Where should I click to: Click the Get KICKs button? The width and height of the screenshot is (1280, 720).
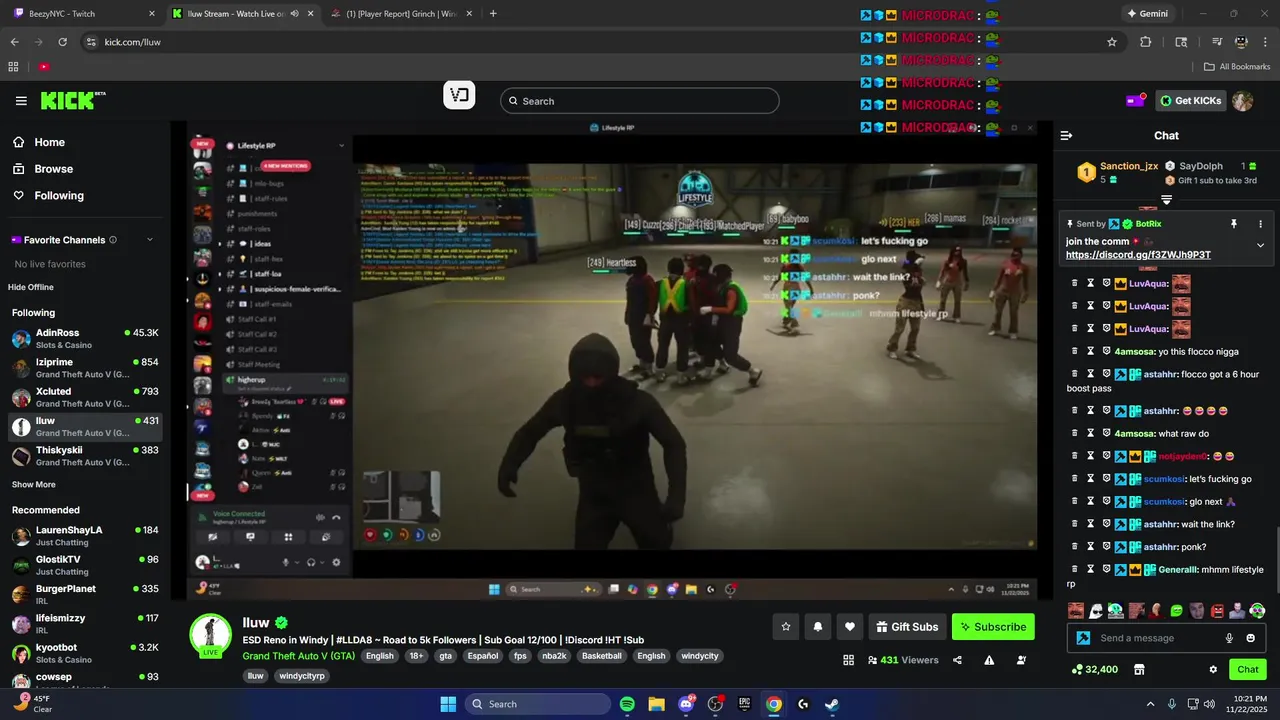pyautogui.click(x=1190, y=101)
